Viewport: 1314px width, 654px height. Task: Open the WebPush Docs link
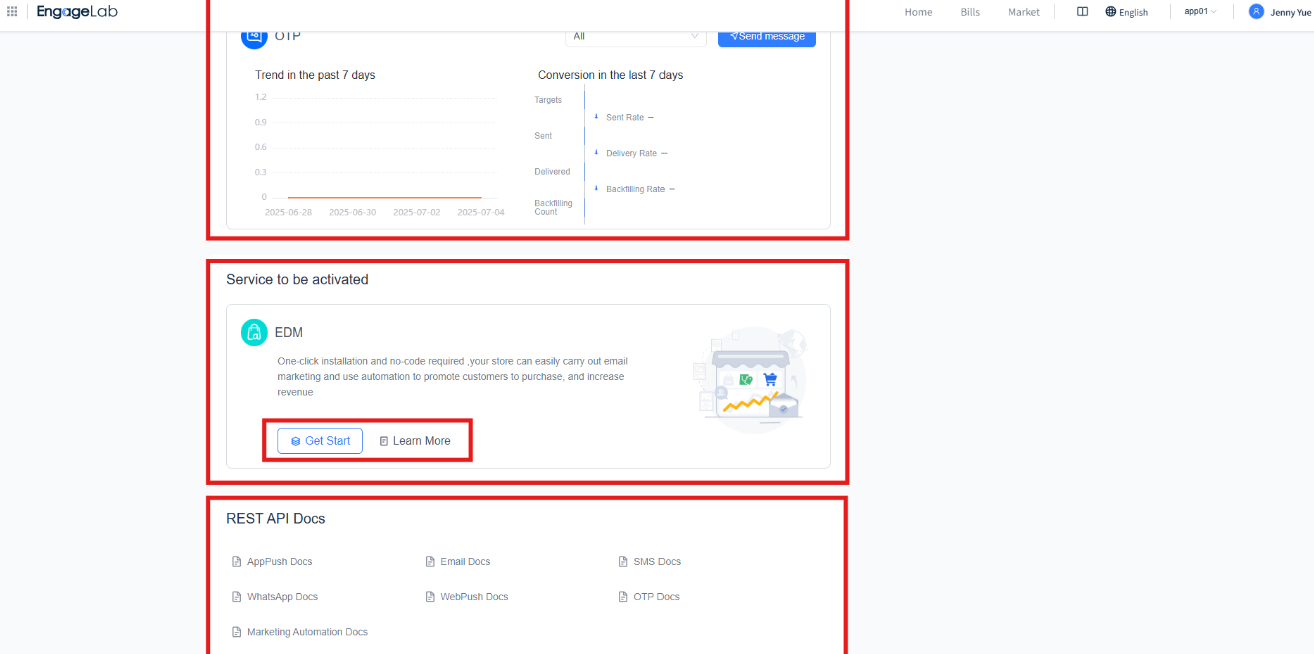tap(474, 597)
